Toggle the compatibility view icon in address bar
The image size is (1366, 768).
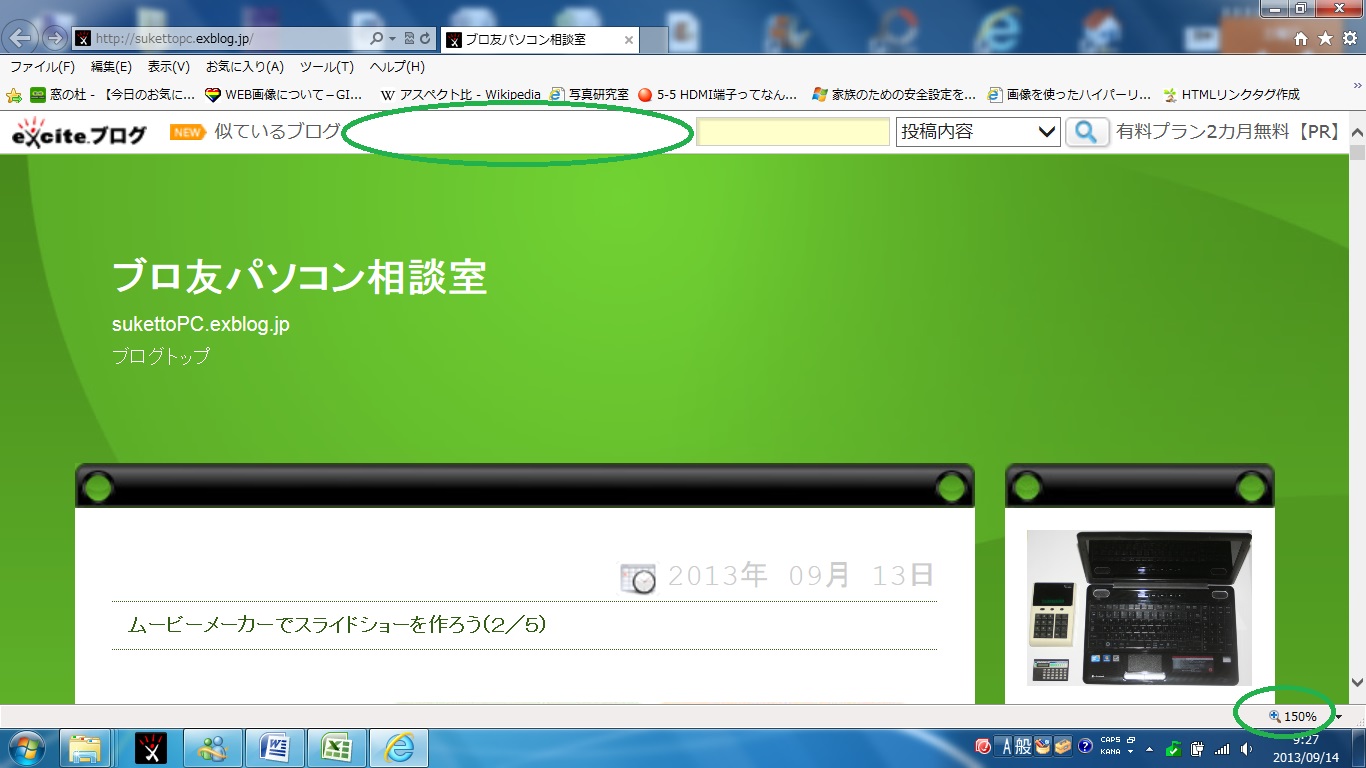[x=408, y=39]
